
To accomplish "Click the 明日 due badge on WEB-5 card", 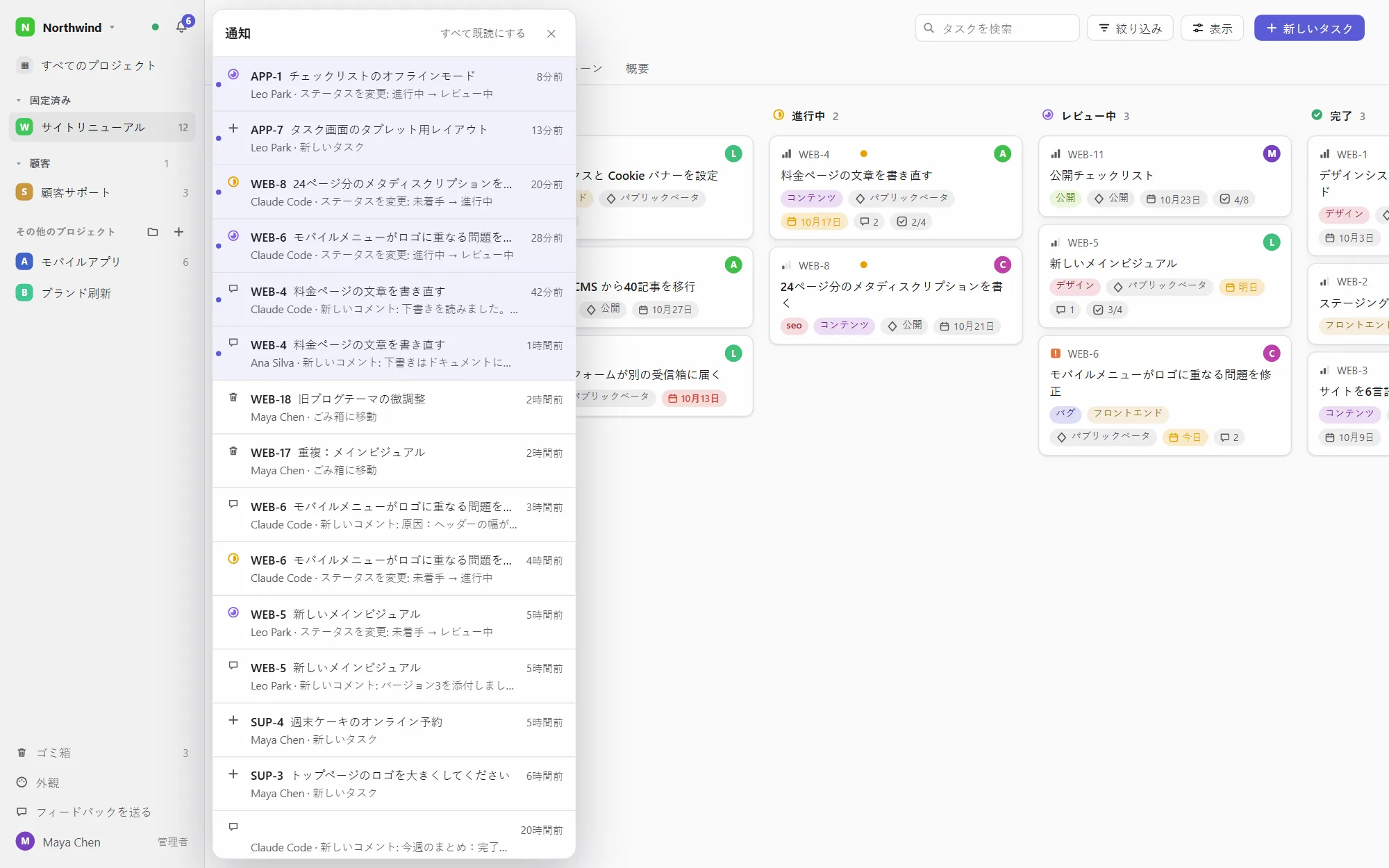I will click(x=1241, y=287).
